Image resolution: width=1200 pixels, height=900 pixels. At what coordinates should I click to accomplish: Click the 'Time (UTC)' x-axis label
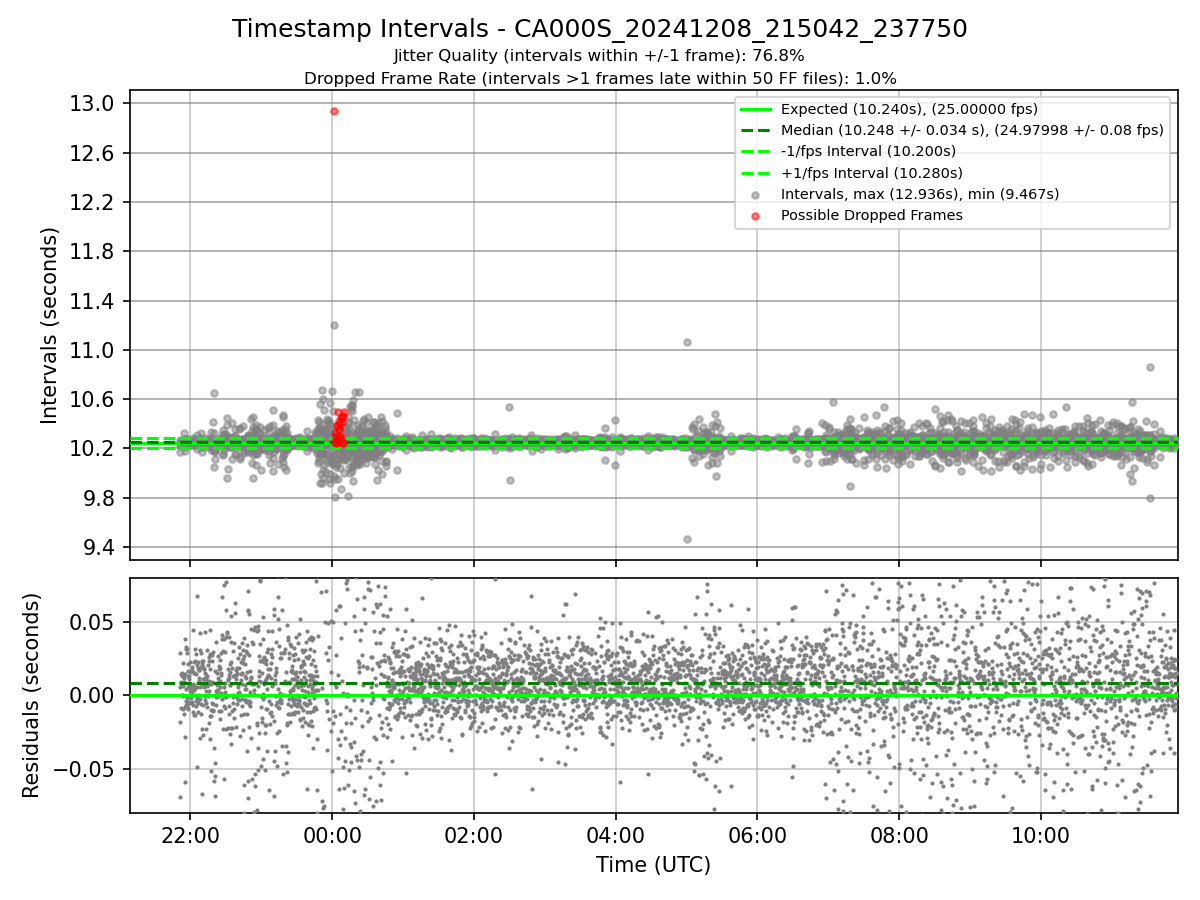[x=653, y=865]
